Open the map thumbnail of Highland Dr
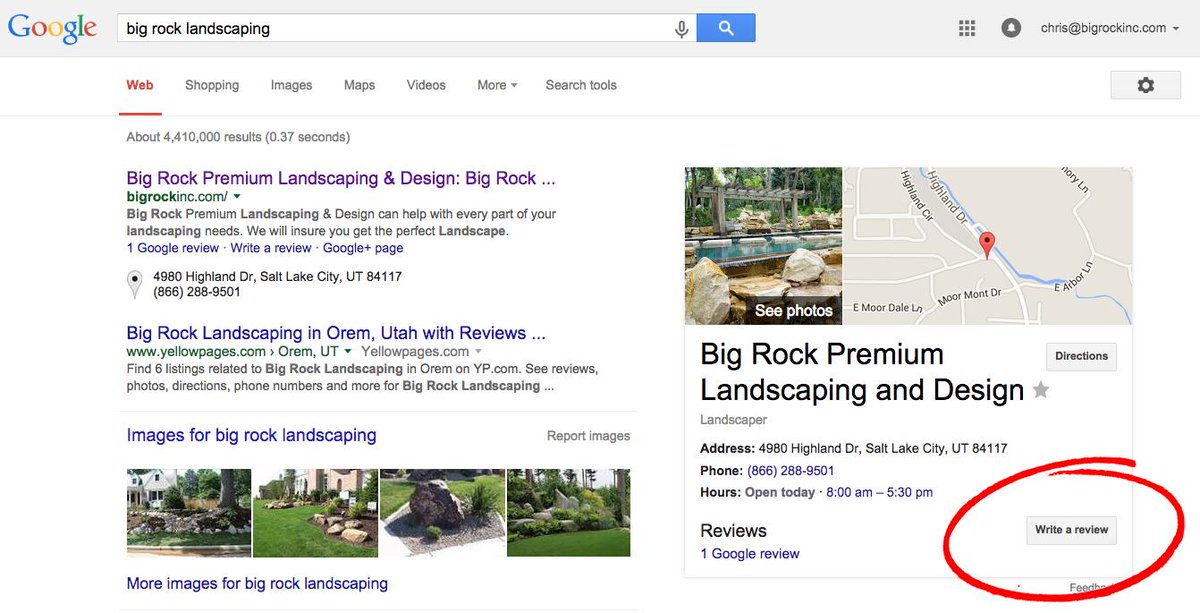1200x613 pixels. coord(988,246)
